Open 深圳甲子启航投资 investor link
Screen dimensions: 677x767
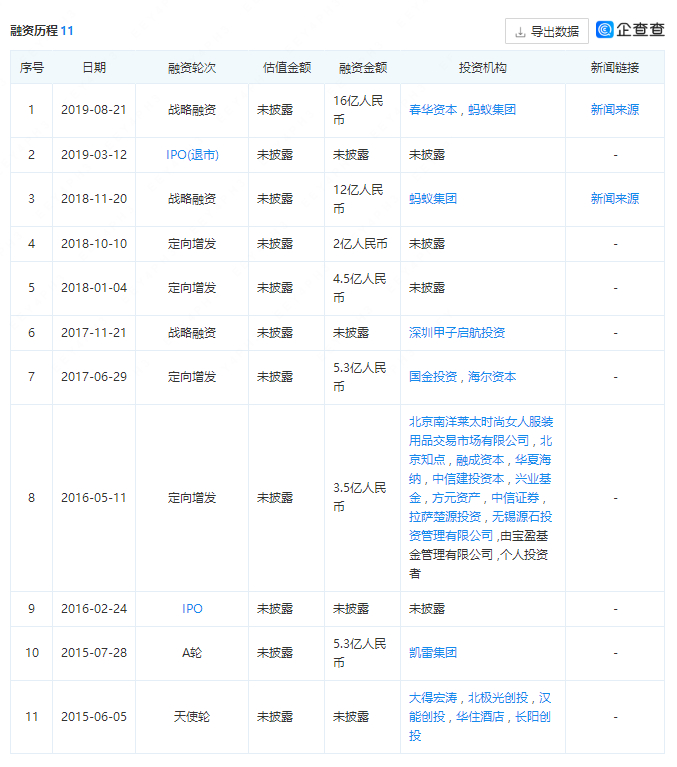click(x=457, y=333)
